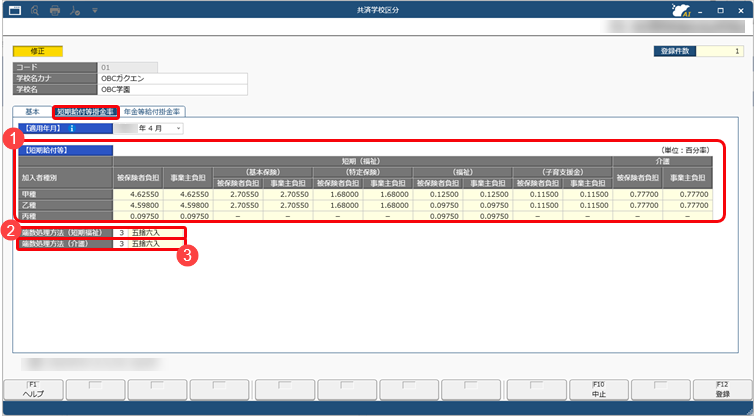Click the 学校名カナ field with OBCガクエン
Viewport: 754px width, 416px height.
(x=173, y=78)
